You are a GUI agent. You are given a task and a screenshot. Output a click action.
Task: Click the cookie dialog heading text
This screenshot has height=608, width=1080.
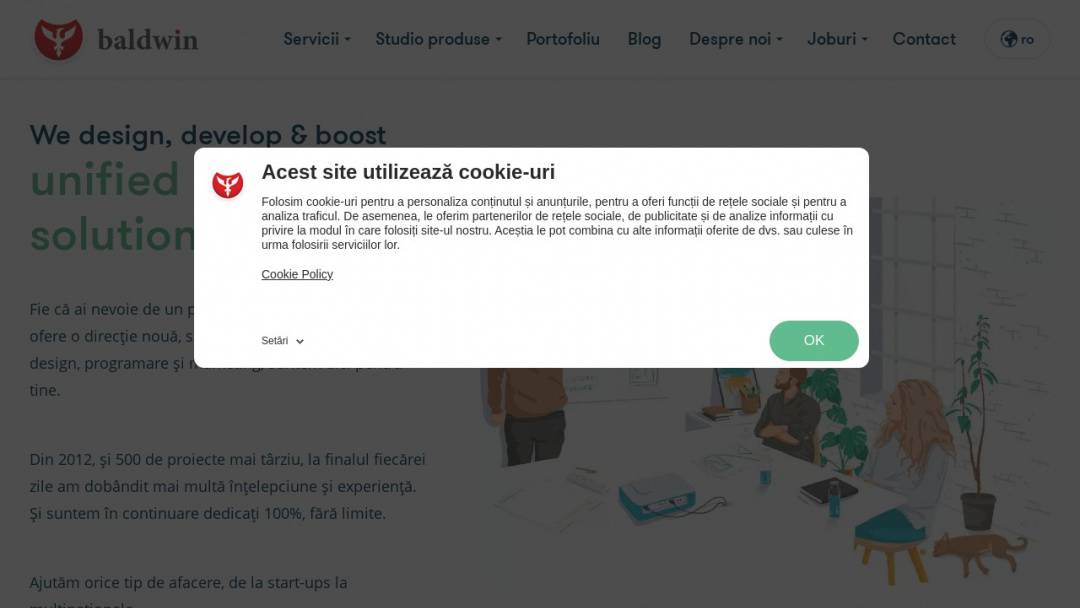408,171
